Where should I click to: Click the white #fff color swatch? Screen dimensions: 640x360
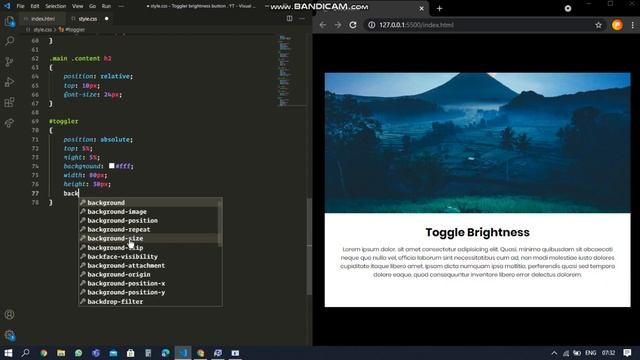tap(111, 166)
